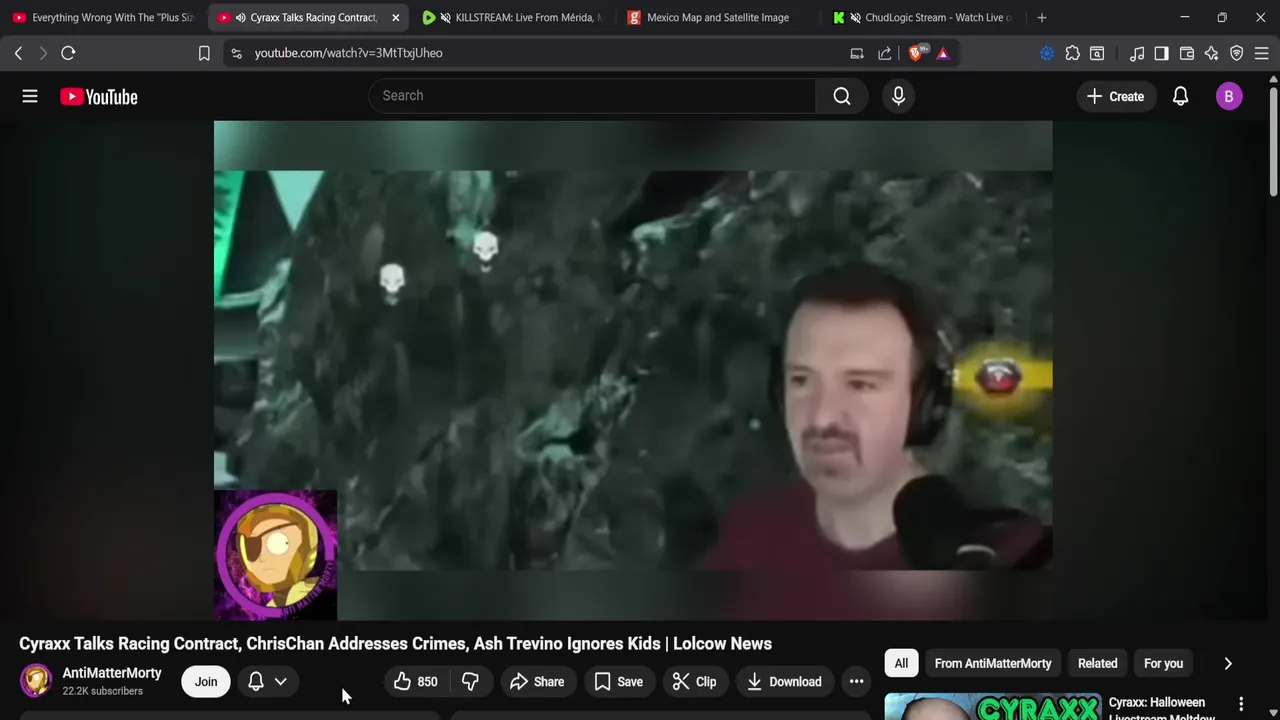Click the video player to pause
This screenshot has width=1280, height=720.
coord(633,370)
